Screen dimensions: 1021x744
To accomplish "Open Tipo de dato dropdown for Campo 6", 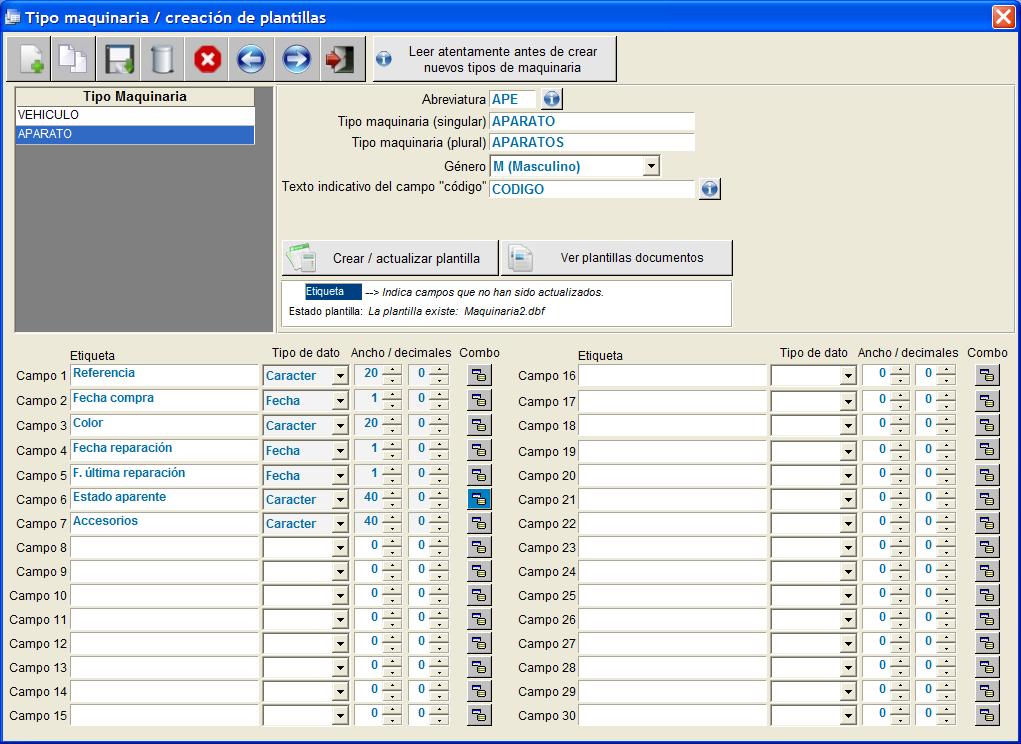I will [x=340, y=500].
